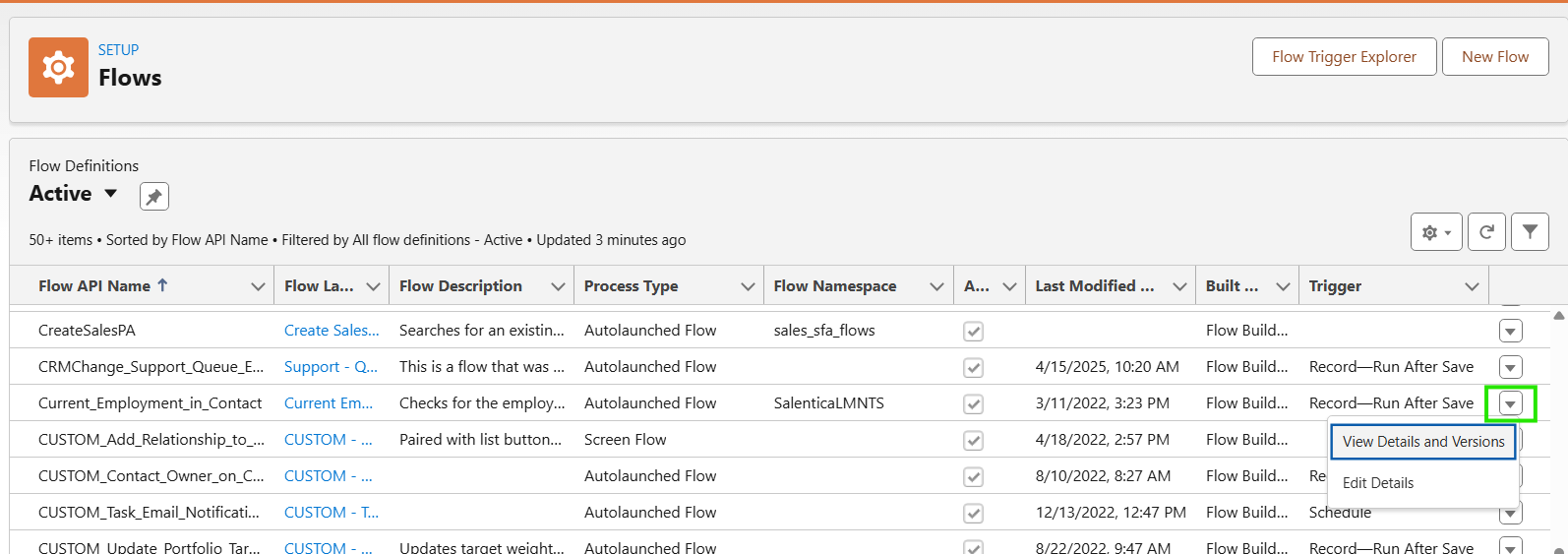Open the filter panel funnel icon
This screenshot has width=1568, height=554.
(1530, 232)
